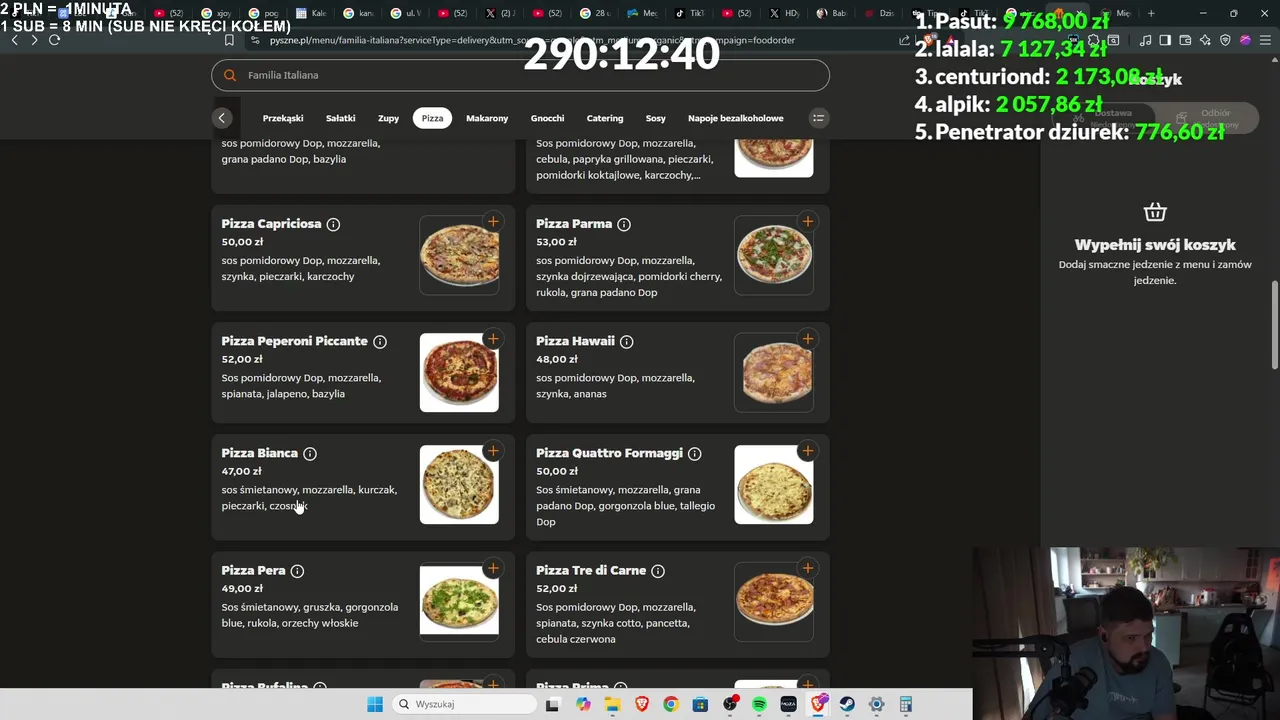Viewport: 1280px width, 720px height.
Task: Add Pizza Tre di Carne to basket
Action: (x=807, y=568)
